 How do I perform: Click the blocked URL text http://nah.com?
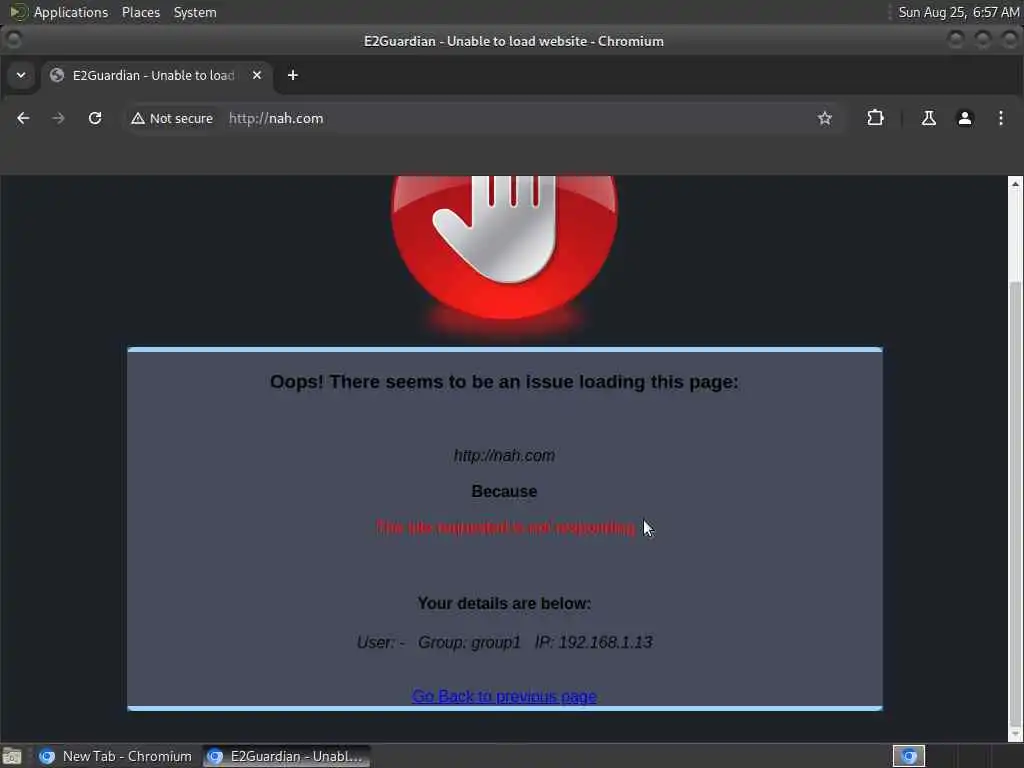click(x=504, y=456)
